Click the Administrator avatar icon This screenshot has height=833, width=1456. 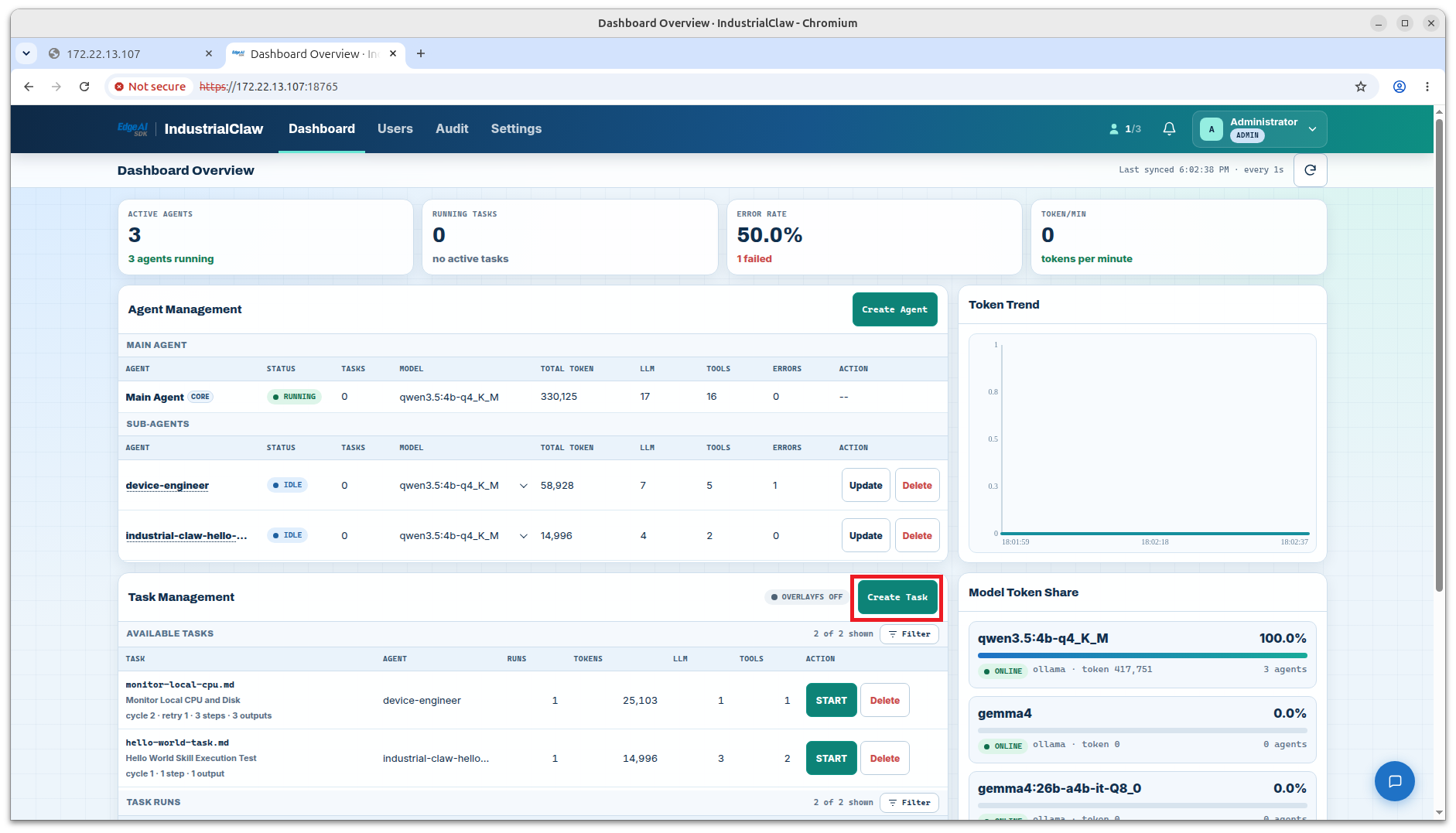tap(1212, 129)
